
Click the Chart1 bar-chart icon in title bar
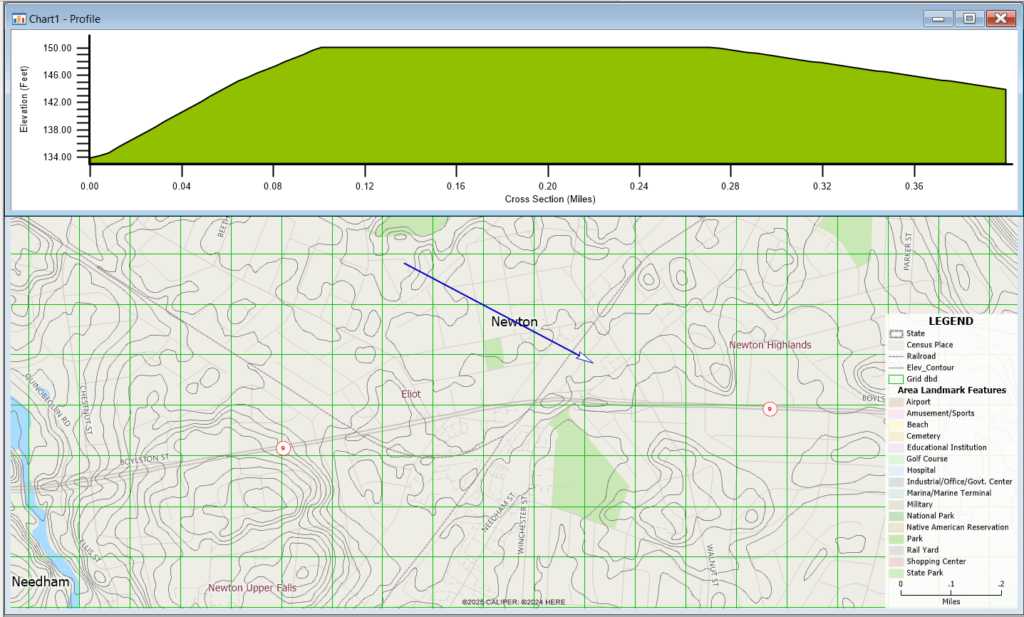17,18
